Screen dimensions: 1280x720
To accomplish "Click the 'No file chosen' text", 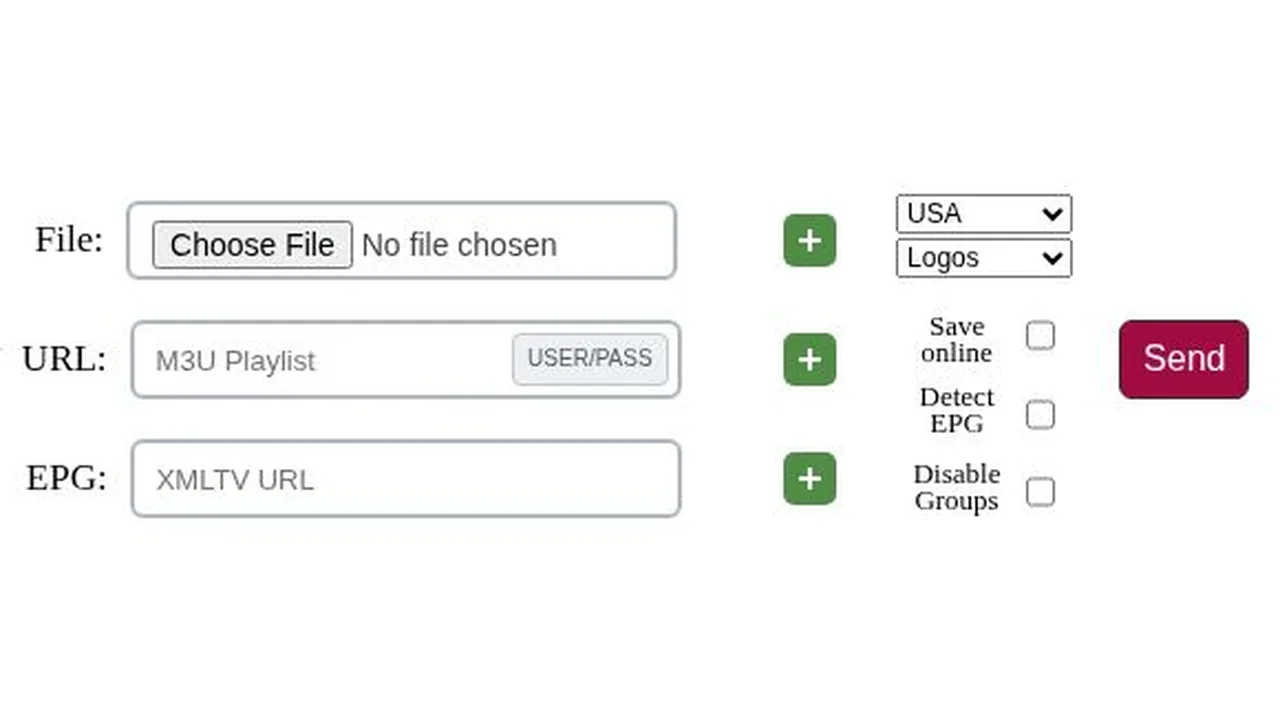I will click(459, 245).
